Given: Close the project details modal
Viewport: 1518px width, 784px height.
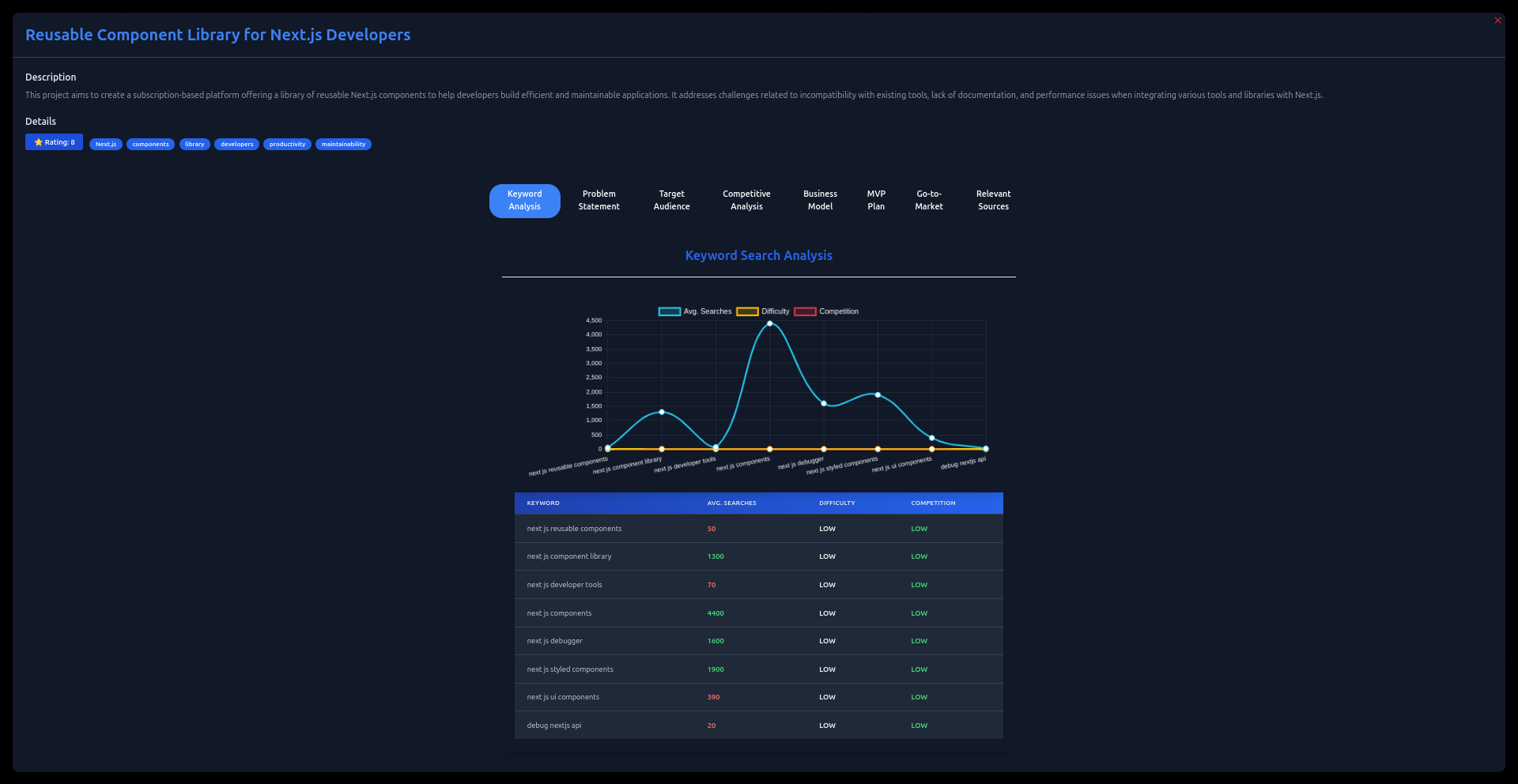Looking at the screenshot, I should click(1497, 21).
